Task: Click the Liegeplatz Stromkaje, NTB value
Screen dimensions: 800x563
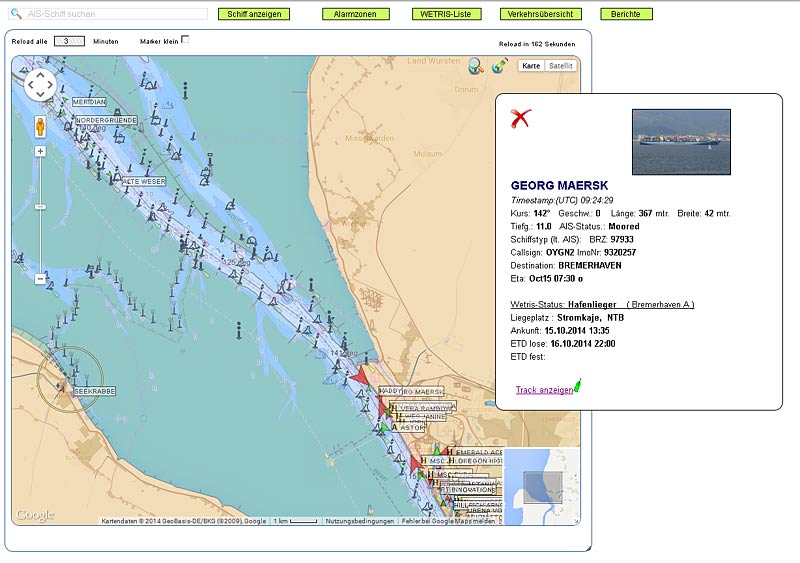Action: click(x=590, y=317)
